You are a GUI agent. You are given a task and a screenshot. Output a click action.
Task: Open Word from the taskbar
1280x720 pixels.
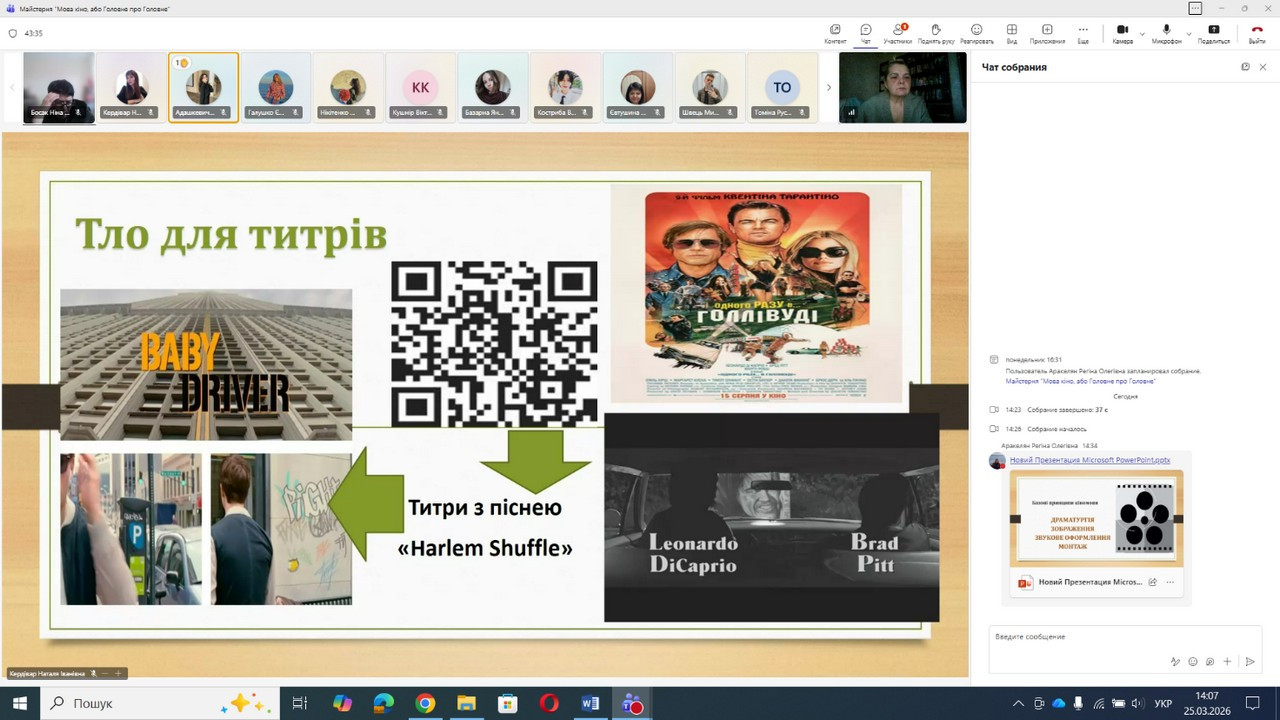click(x=590, y=703)
